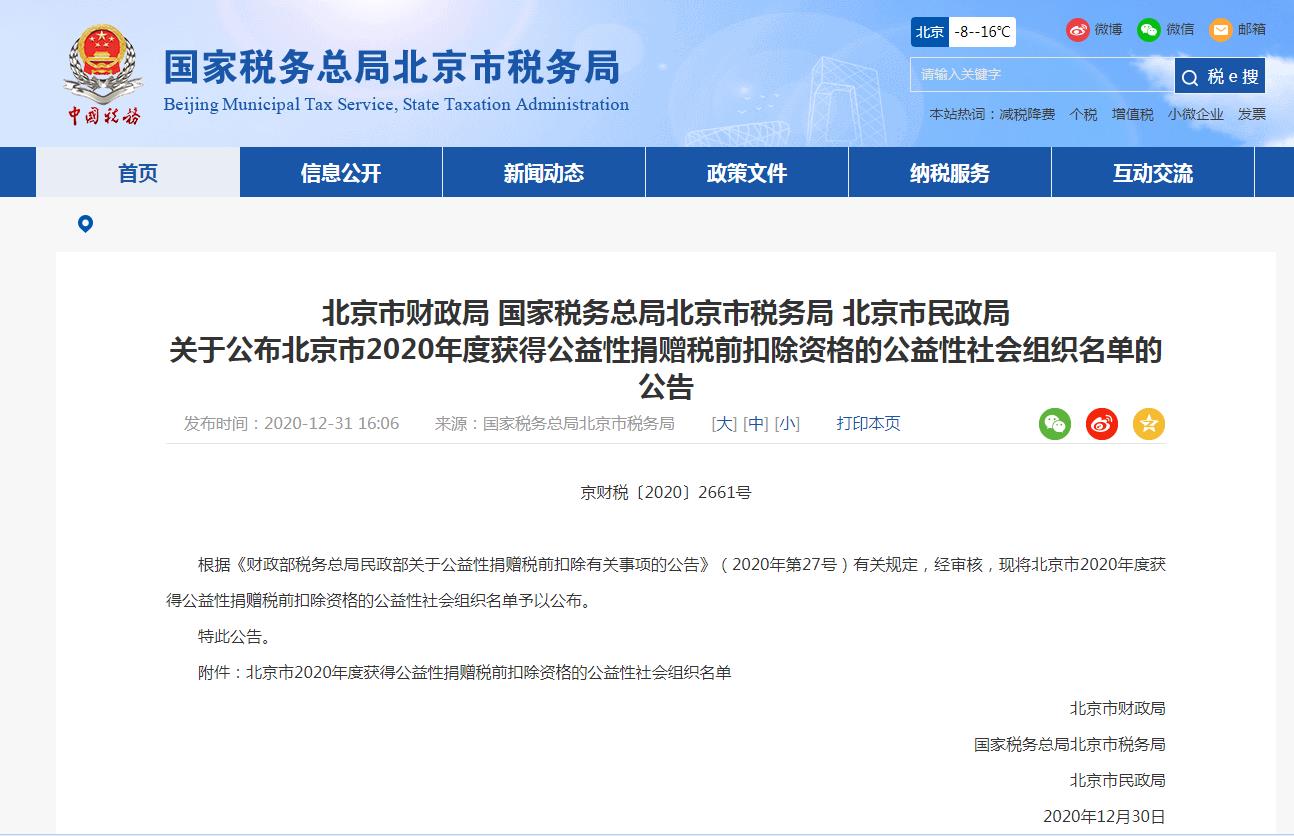Open the 政策文件 navigation menu
This screenshot has width=1294, height=836.
tap(747, 173)
